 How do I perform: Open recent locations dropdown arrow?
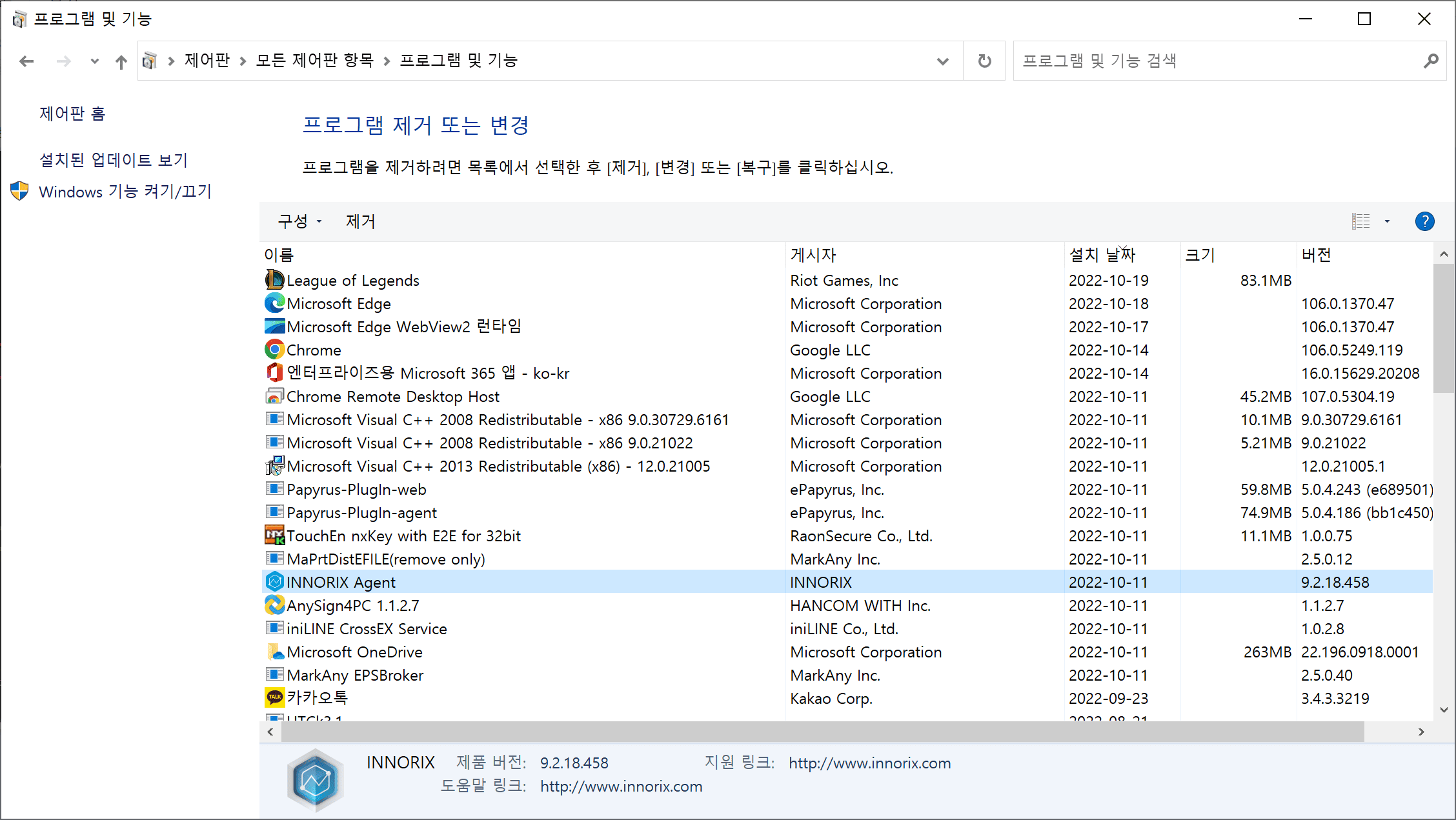coord(94,61)
